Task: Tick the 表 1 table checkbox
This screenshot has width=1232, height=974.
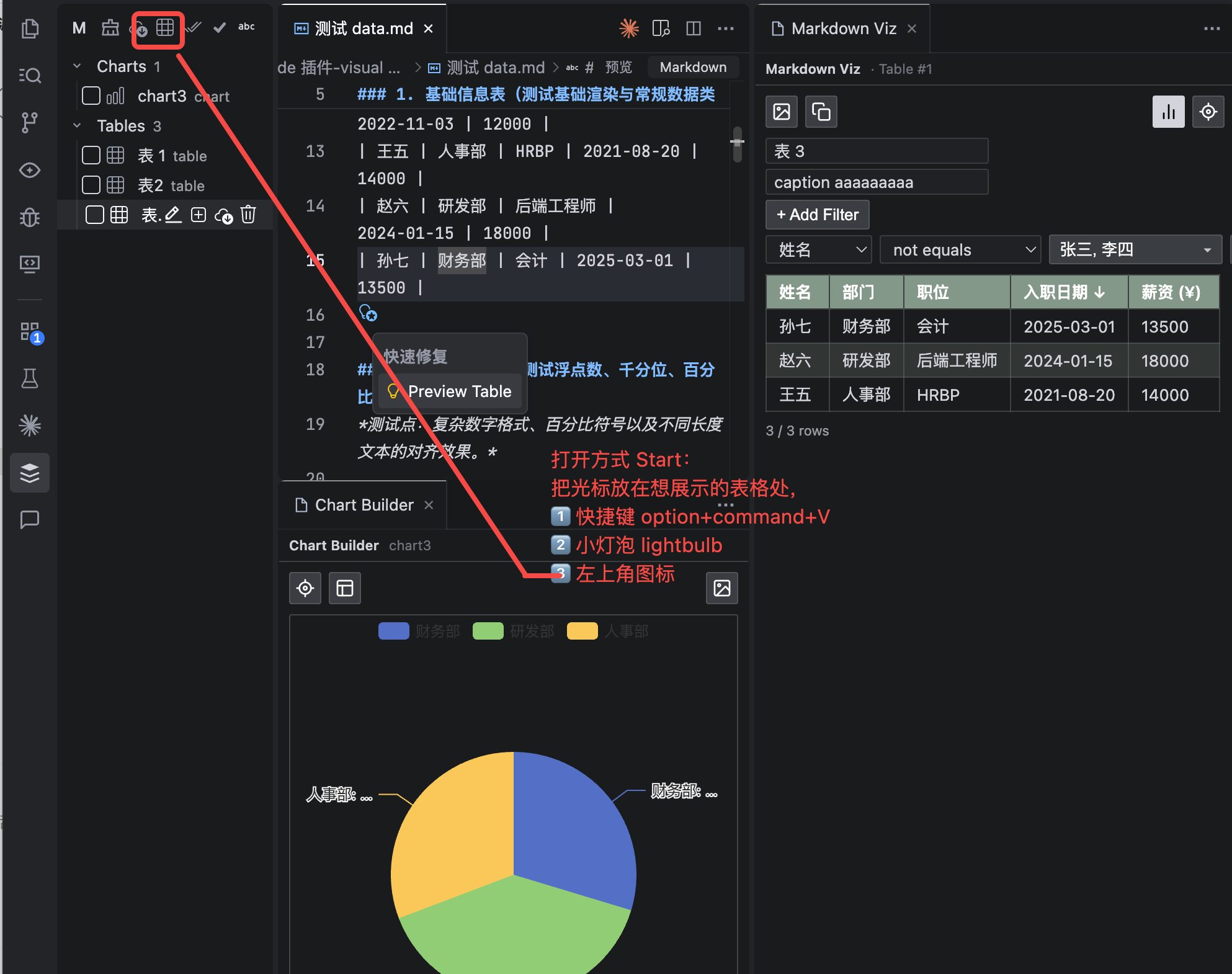Action: [x=91, y=155]
